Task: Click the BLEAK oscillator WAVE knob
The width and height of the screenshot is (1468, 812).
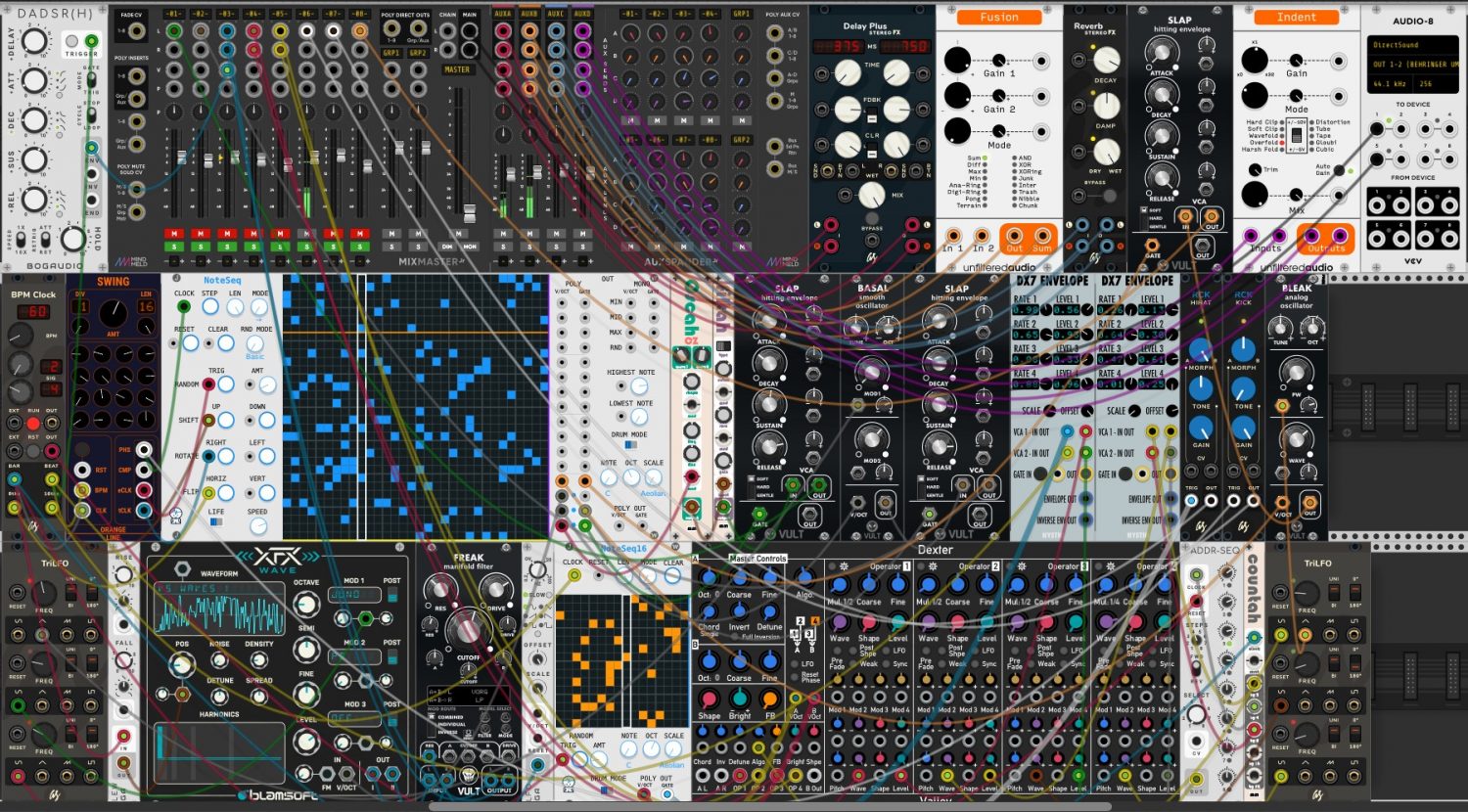Action: [x=1296, y=437]
